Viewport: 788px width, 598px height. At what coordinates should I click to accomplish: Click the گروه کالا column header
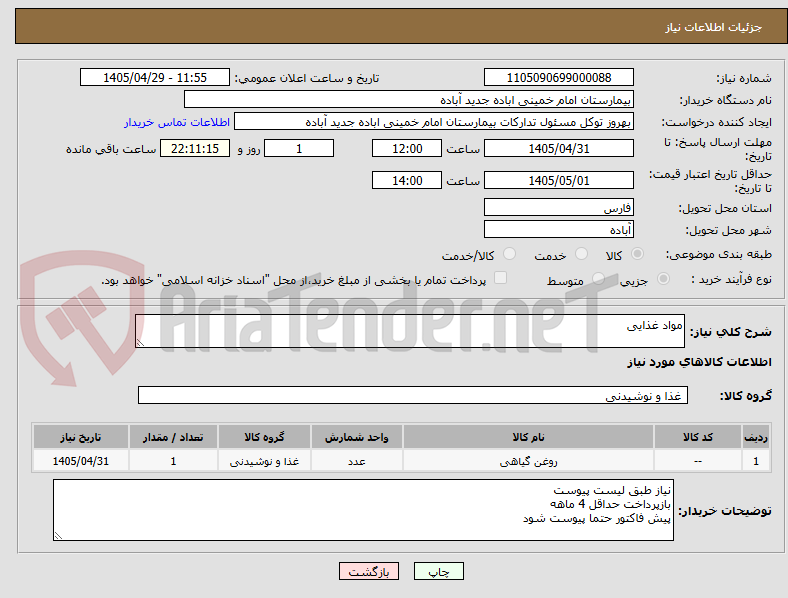coord(264,437)
